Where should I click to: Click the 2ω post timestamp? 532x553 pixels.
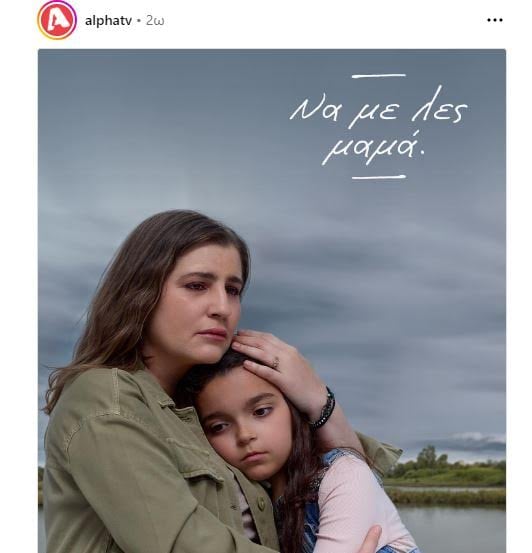[155, 20]
